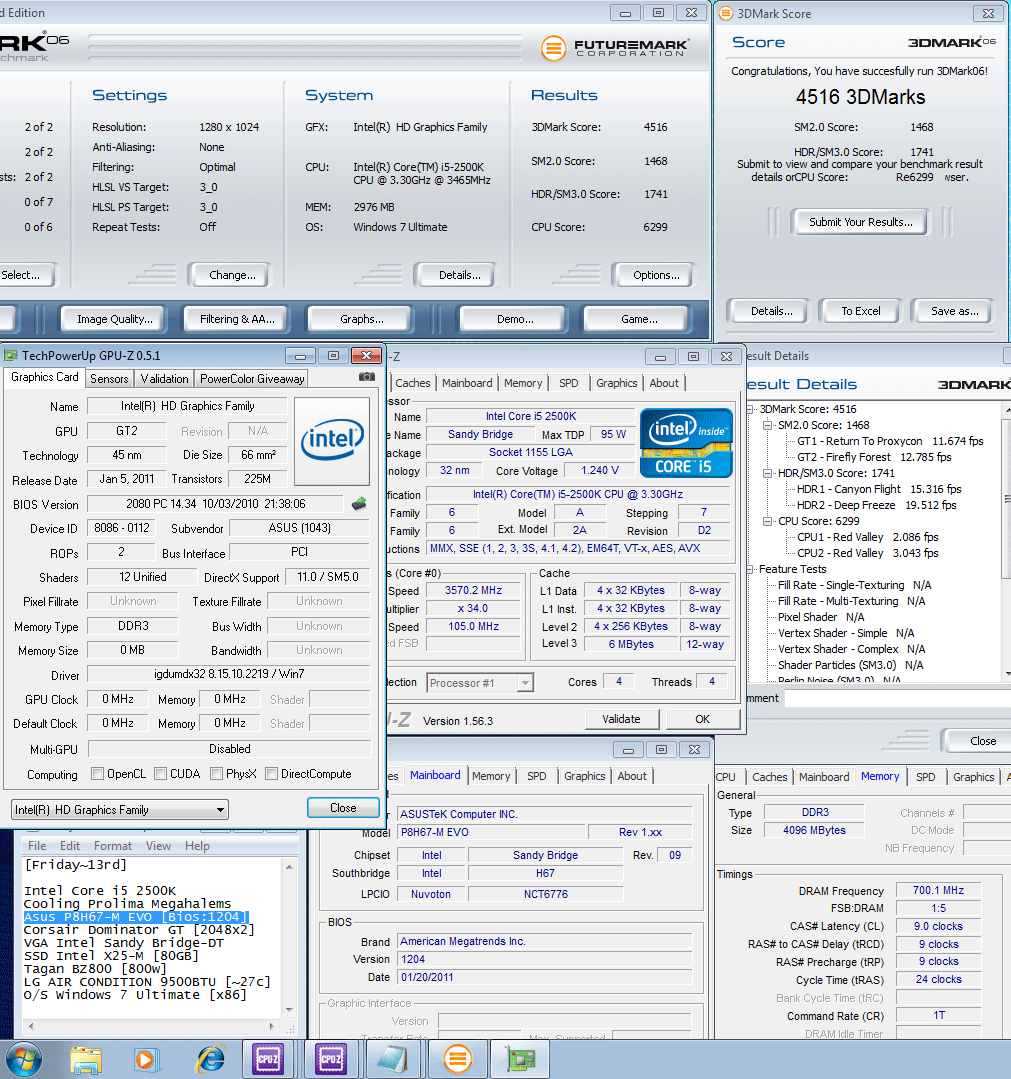Open the Processor #1 selection dropdown
The width and height of the screenshot is (1011, 1079).
[x=480, y=683]
